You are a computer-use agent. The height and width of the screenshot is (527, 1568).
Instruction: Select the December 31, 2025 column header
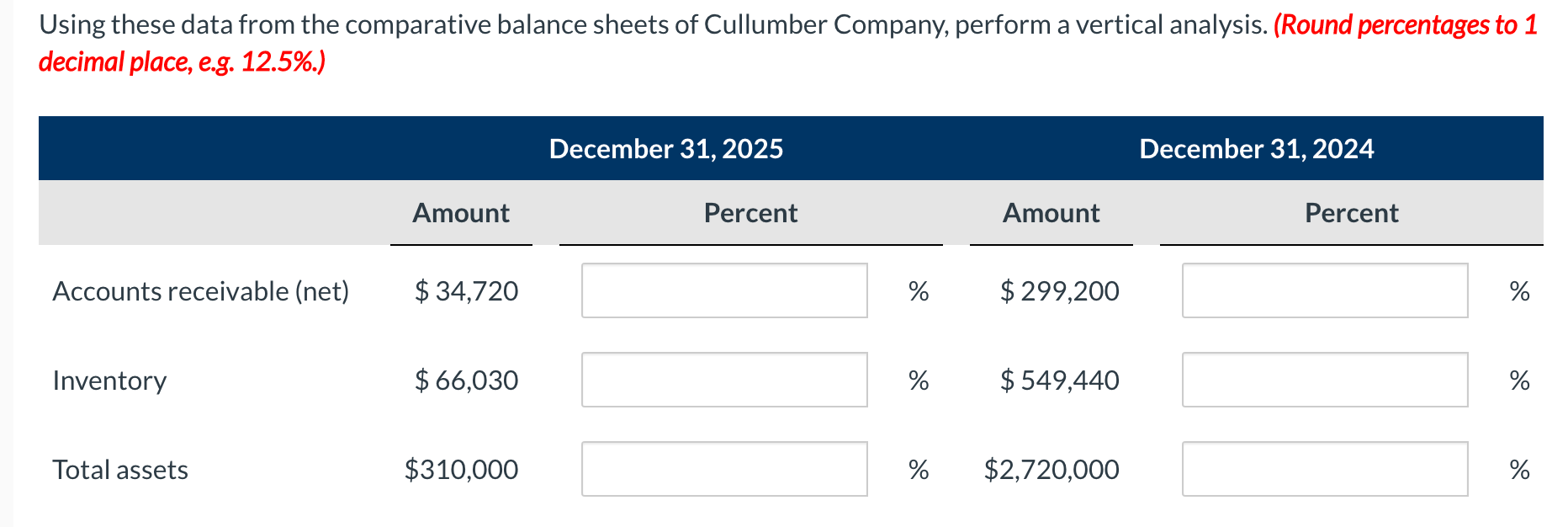point(666,148)
